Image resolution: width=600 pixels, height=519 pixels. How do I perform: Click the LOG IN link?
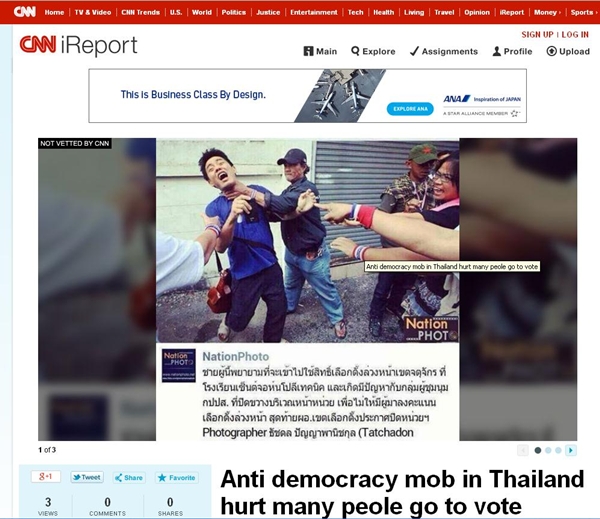575,34
